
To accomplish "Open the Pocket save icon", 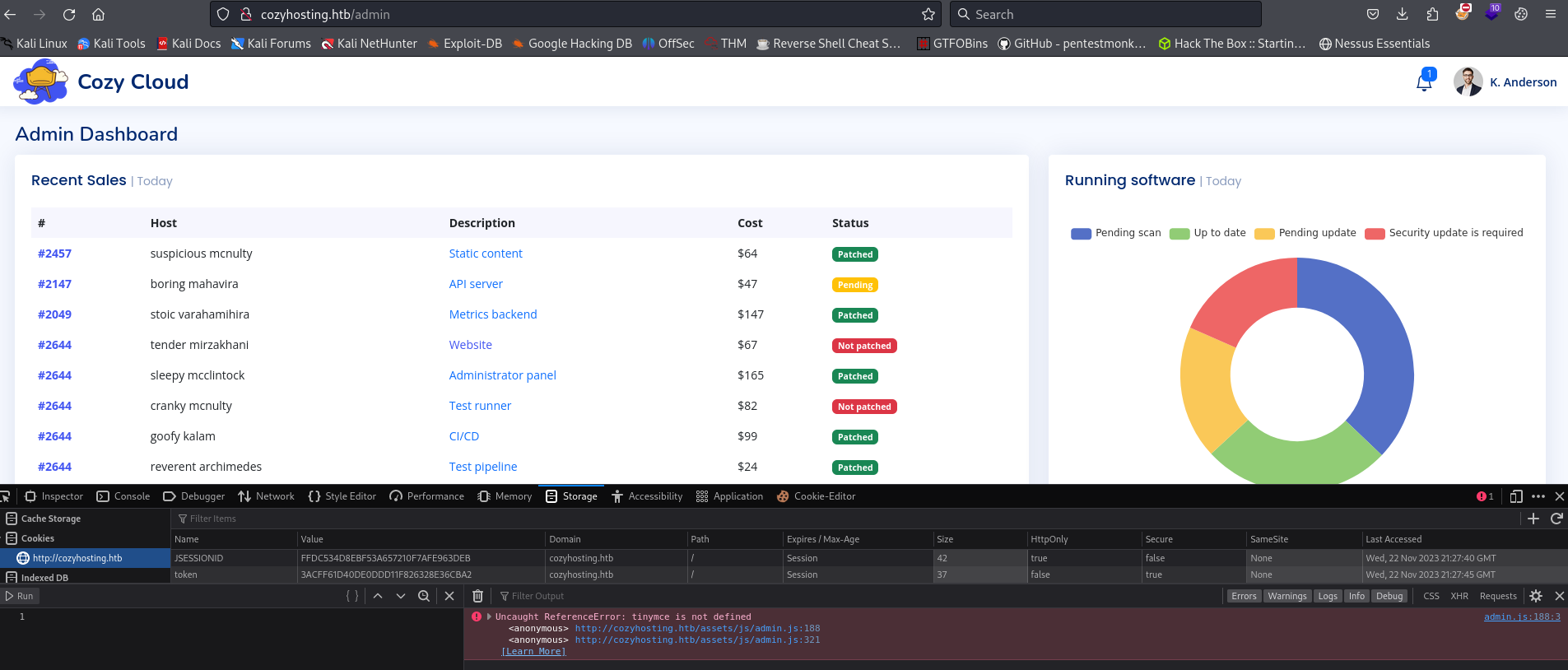I will point(1372,14).
